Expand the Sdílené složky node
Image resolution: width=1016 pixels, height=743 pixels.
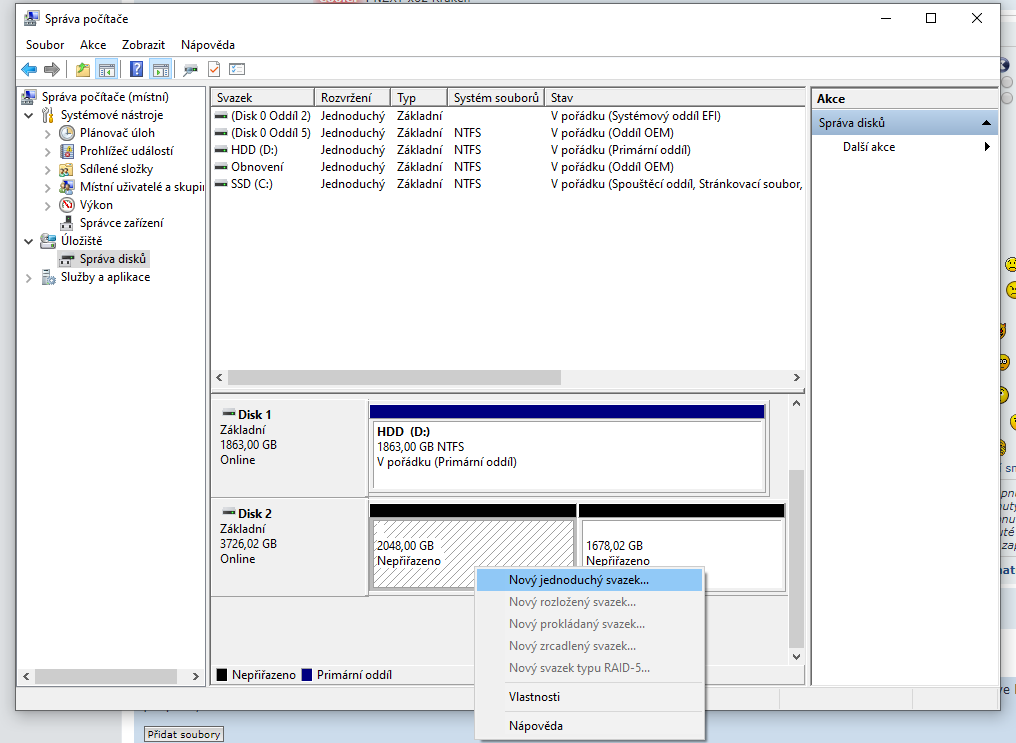[47, 169]
